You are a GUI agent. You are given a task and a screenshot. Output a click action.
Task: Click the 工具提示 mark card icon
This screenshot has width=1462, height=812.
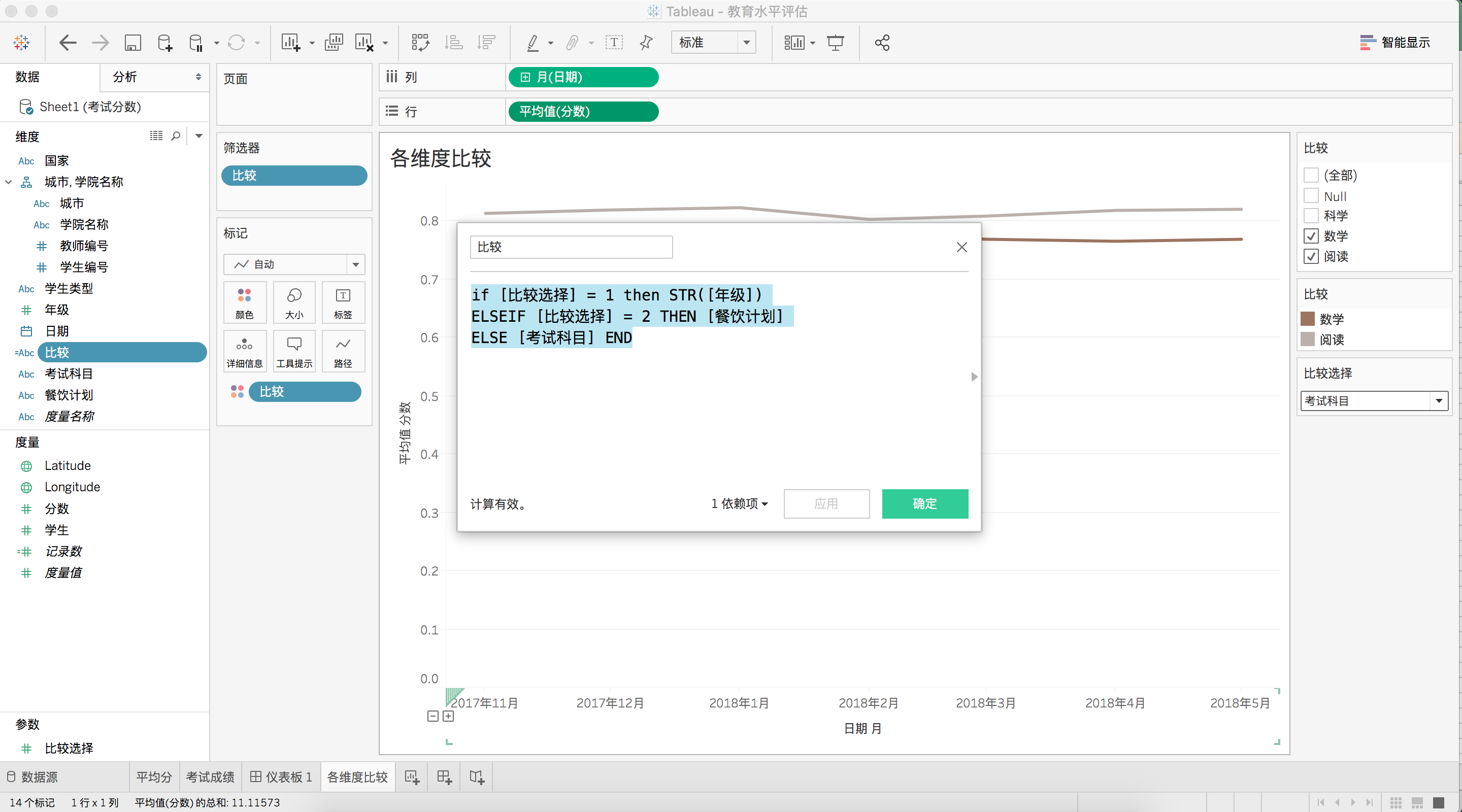pos(294,351)
